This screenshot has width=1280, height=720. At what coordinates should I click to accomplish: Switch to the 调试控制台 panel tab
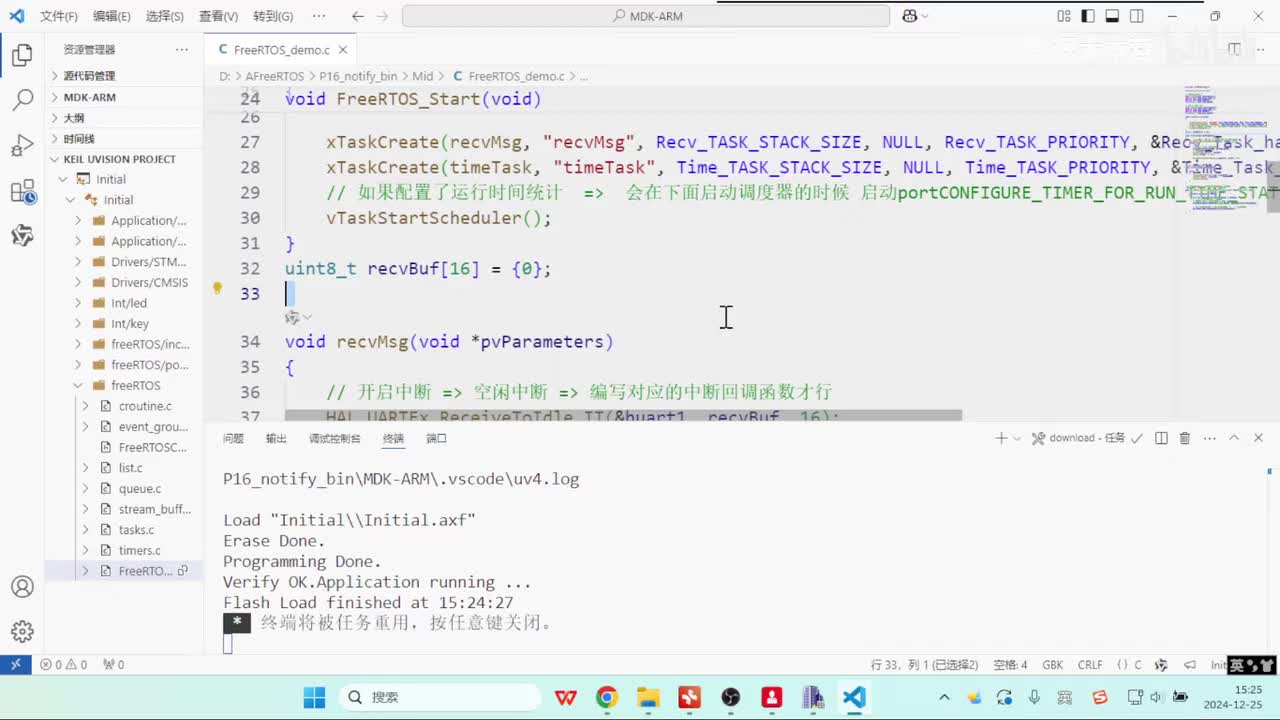click(x=335, y=438)
